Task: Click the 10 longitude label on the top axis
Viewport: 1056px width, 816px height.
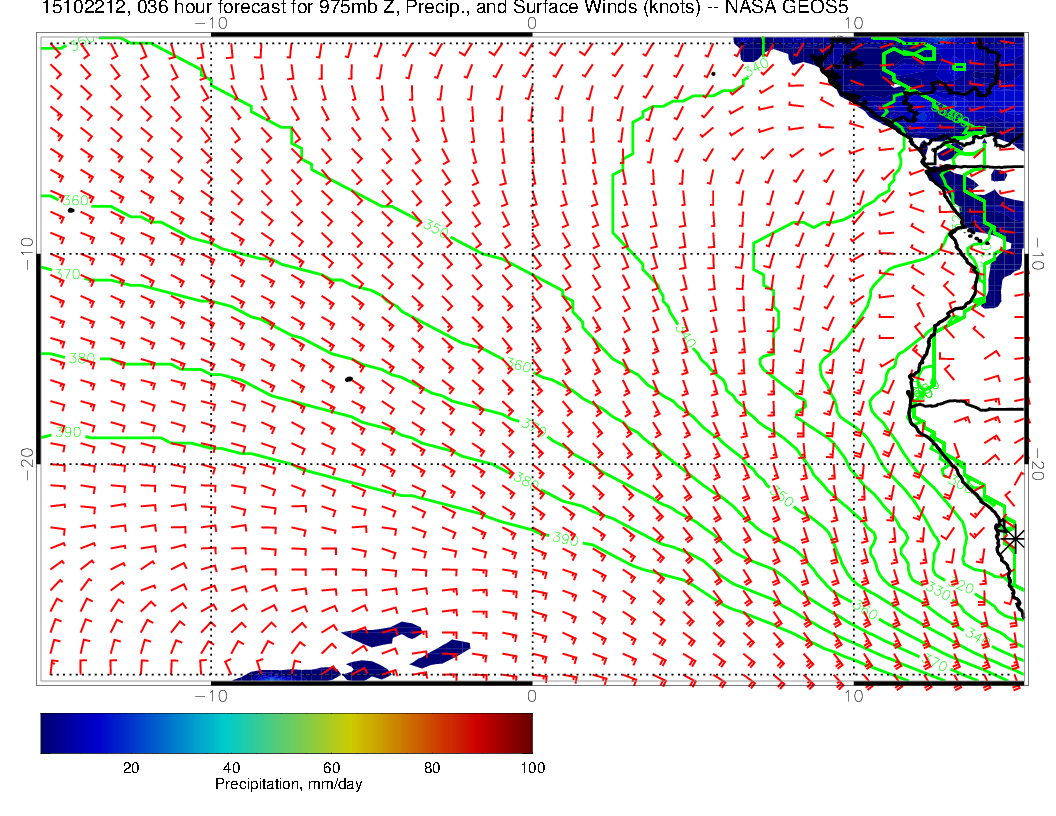Action: tap(853, 24)
